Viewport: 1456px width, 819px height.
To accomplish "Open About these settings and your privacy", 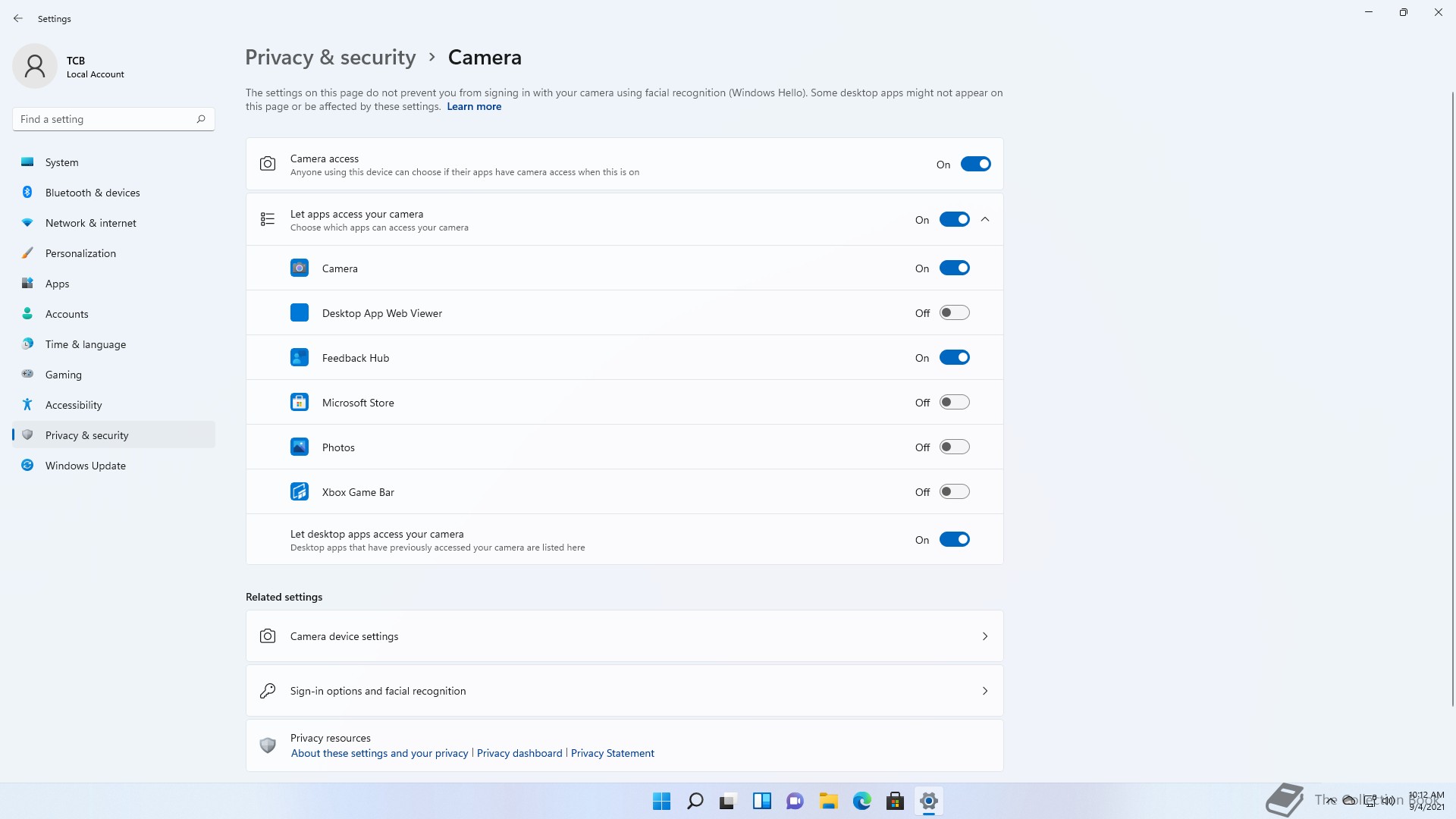I will coord(380,753).
